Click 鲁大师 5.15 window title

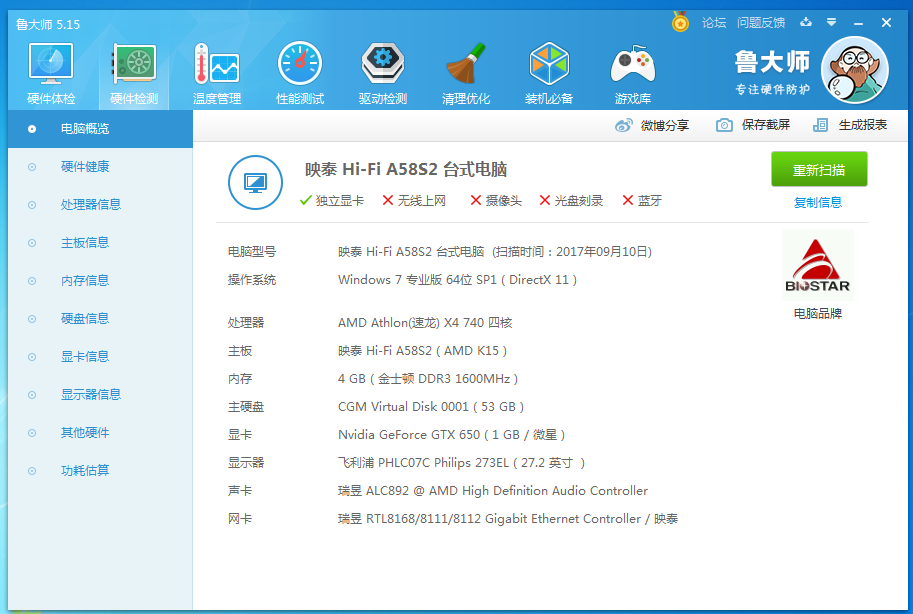[x=48, y=24]
